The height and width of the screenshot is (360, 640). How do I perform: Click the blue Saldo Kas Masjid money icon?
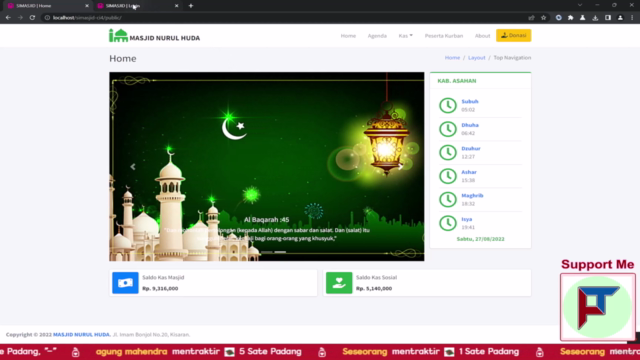[125, 282]
